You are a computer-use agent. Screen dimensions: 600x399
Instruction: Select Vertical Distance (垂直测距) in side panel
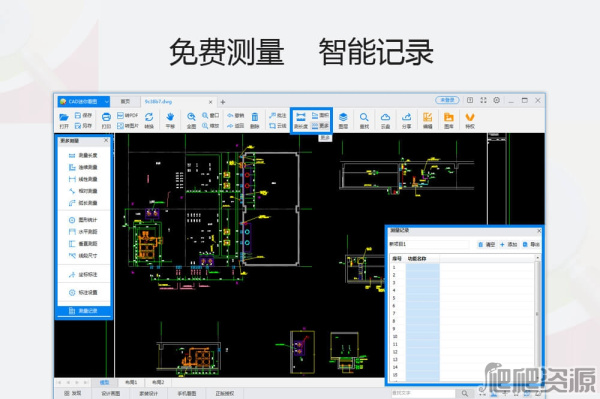pyautogui.click(x=83, y=243)
